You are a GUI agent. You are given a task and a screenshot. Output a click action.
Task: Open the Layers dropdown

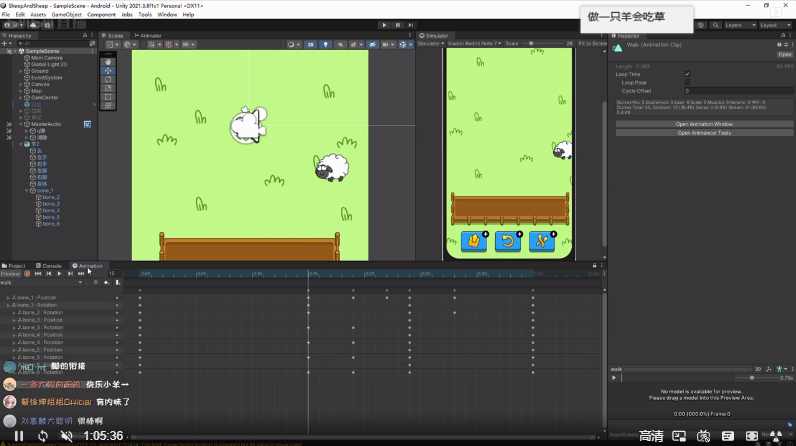[740, 25]
